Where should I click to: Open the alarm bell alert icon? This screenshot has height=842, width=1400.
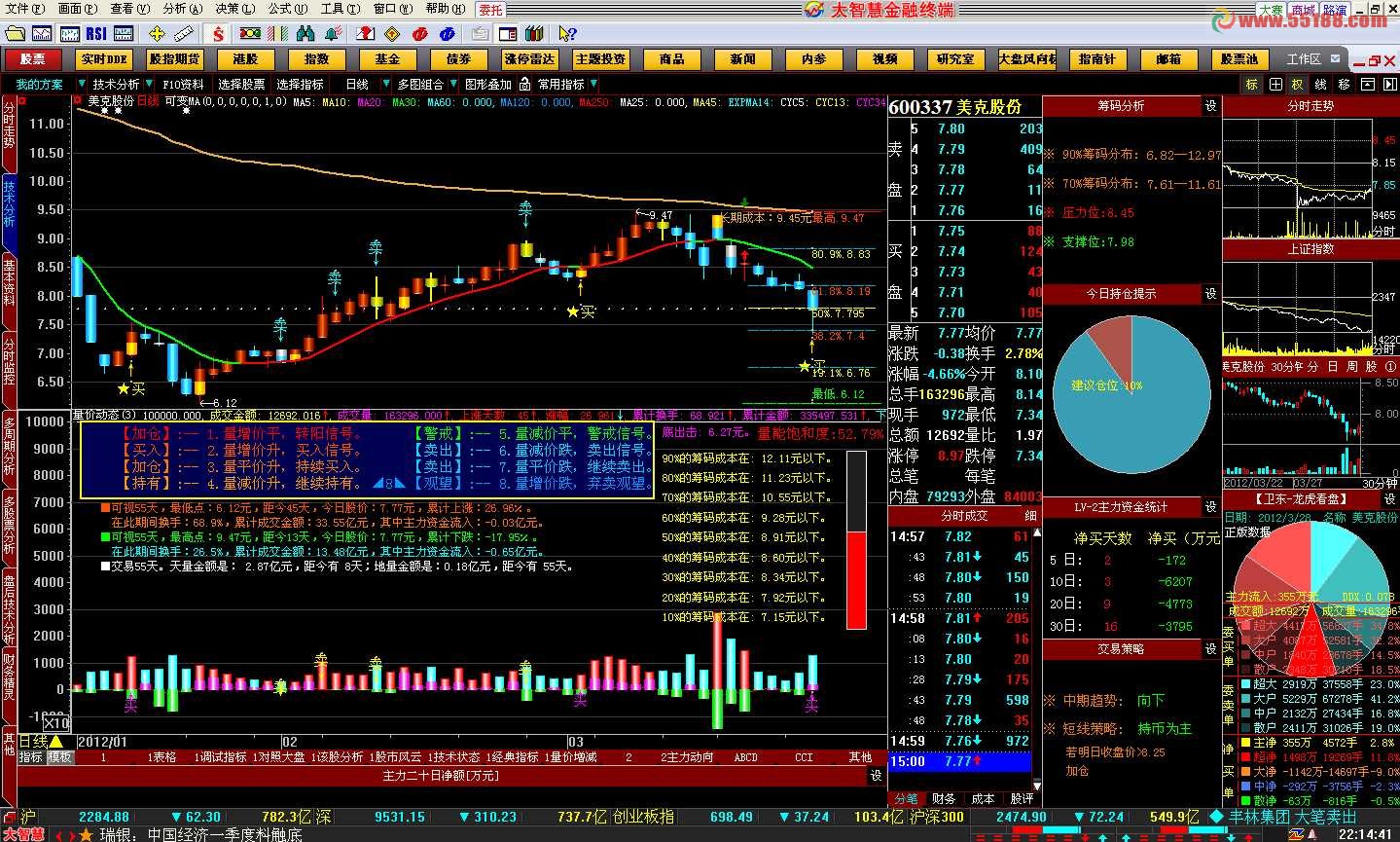334,34
